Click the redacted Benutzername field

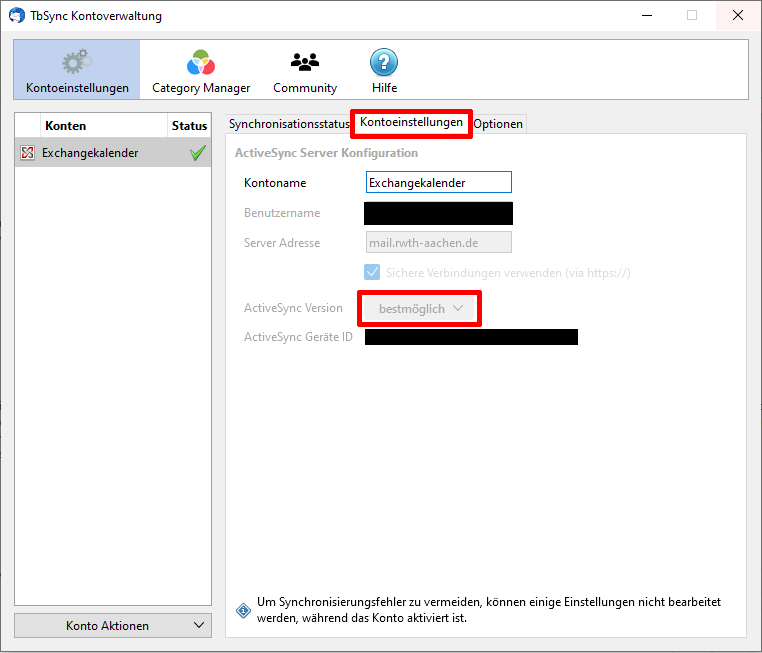pos(438,213)
